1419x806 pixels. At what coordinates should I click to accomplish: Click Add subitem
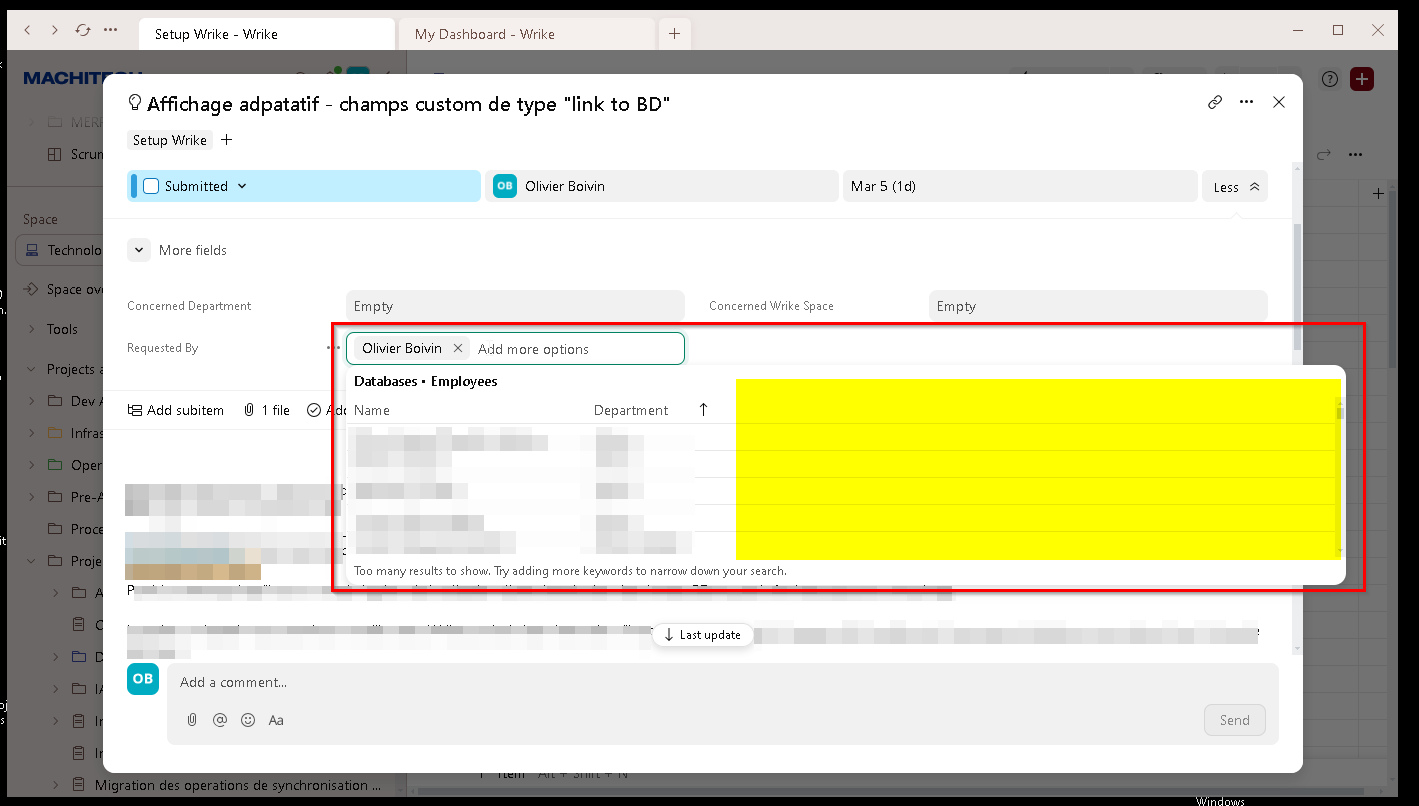(x=175, y=410)
